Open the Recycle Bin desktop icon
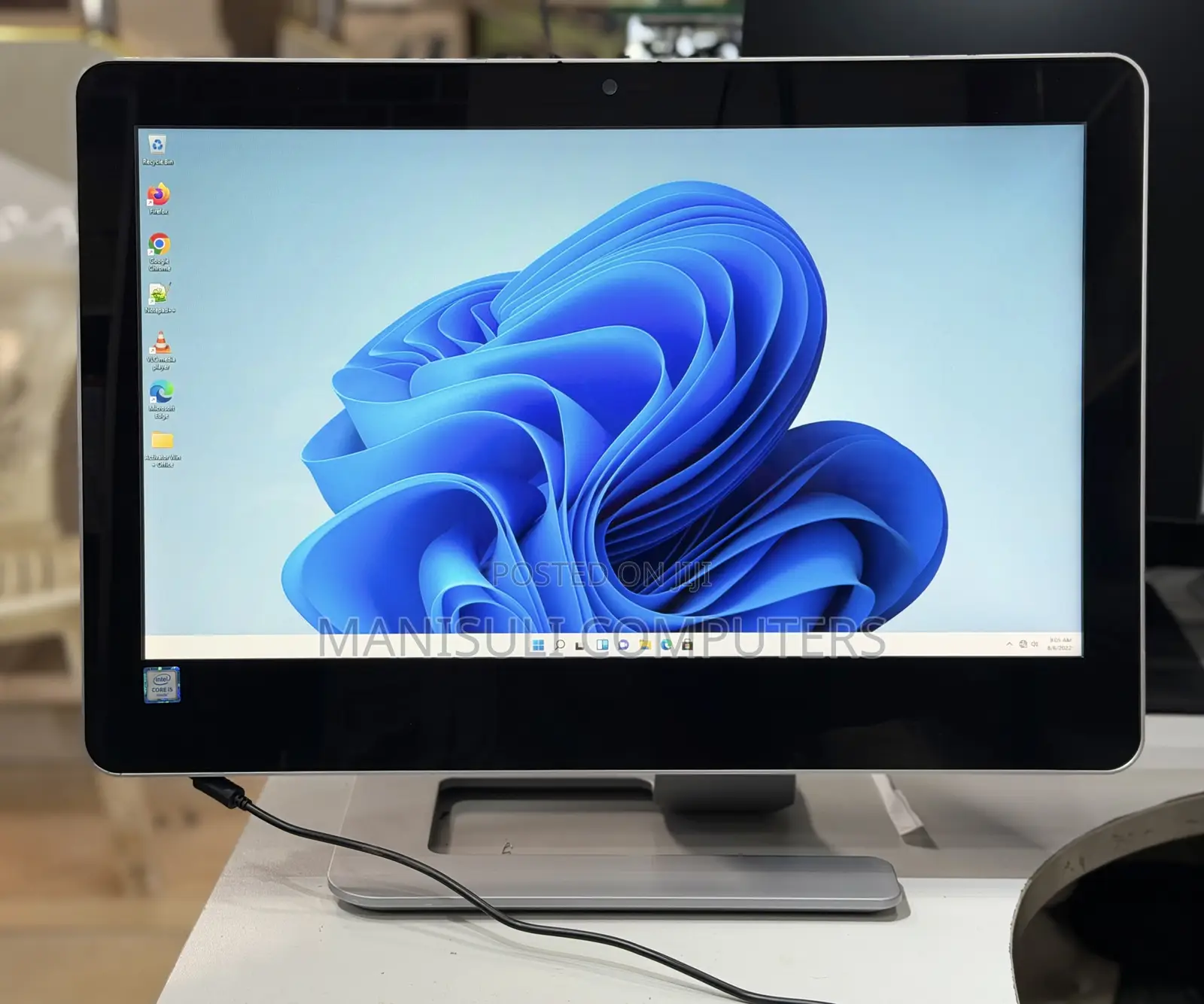The height and width of the screenshot is (1004, 1204). 158,150
